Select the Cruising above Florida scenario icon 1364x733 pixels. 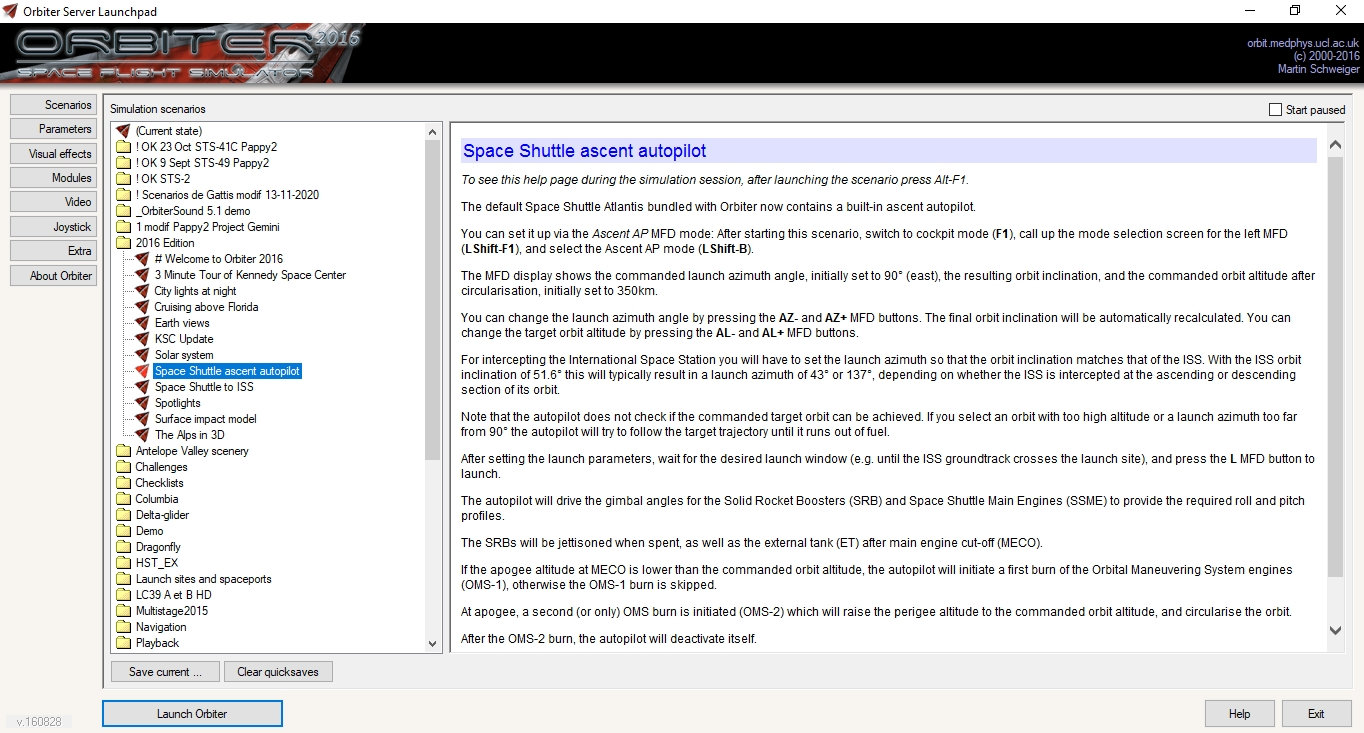142,307
